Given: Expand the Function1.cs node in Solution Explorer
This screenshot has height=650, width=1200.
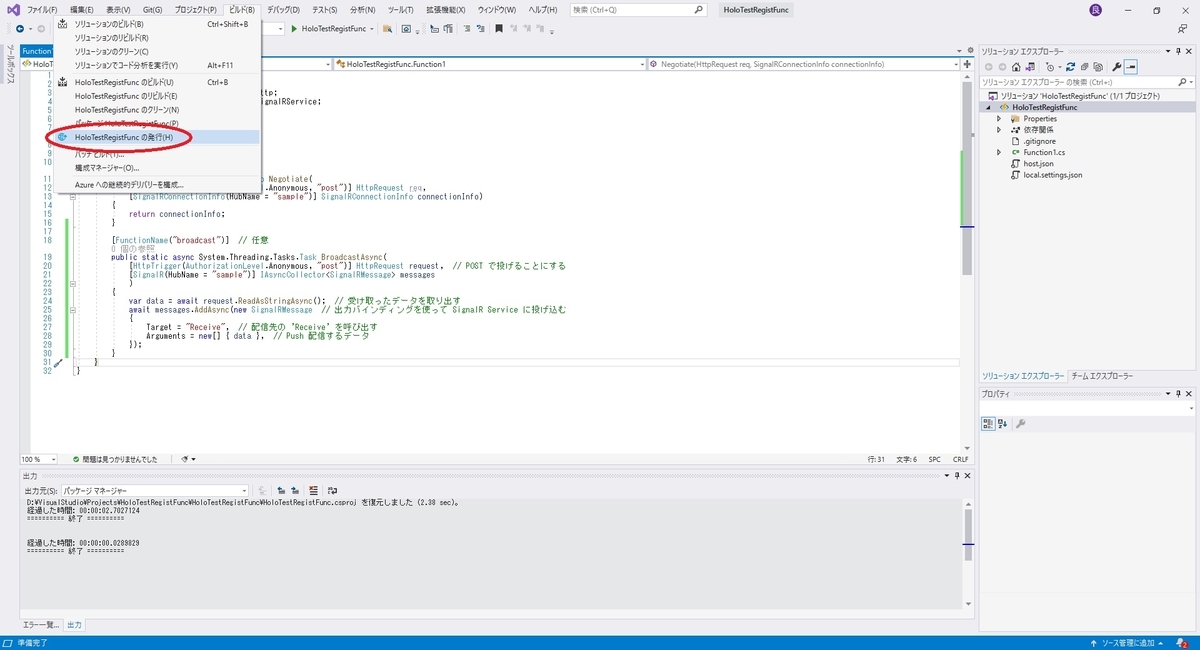Looking at the screenshot, I should [998, 152].
